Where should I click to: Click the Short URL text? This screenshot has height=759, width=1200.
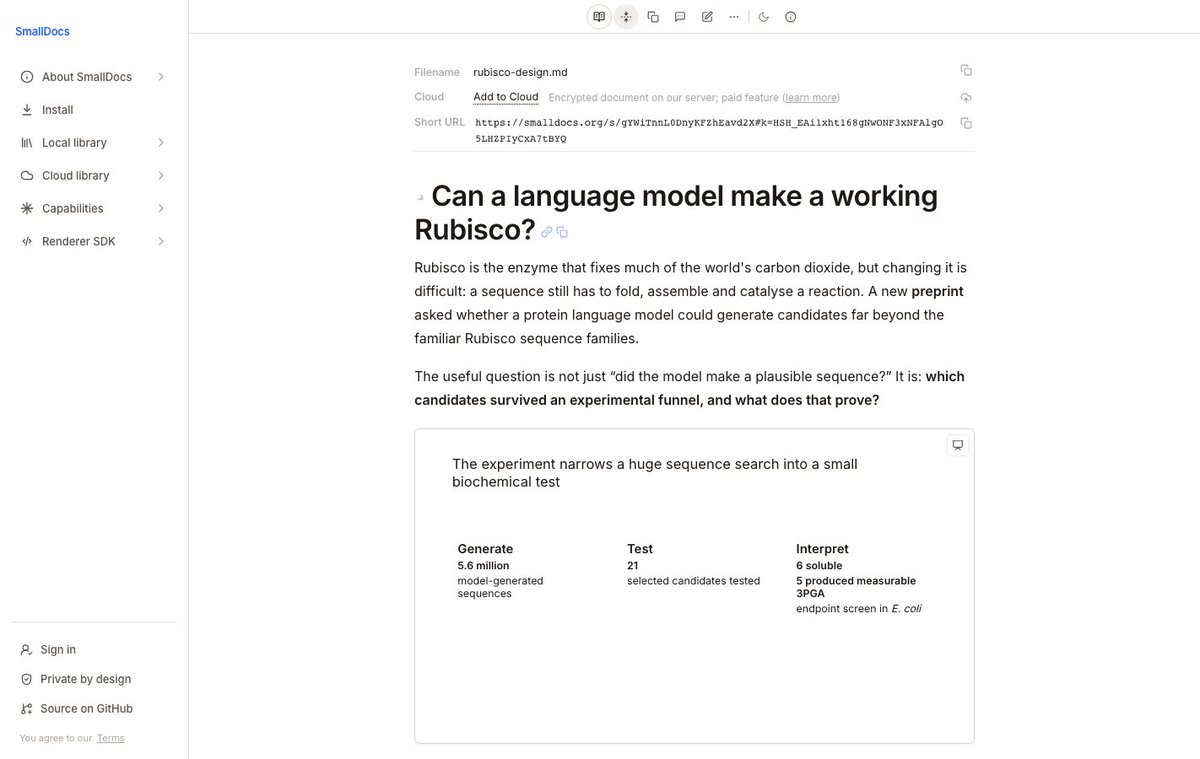click(x=709, y=131)
